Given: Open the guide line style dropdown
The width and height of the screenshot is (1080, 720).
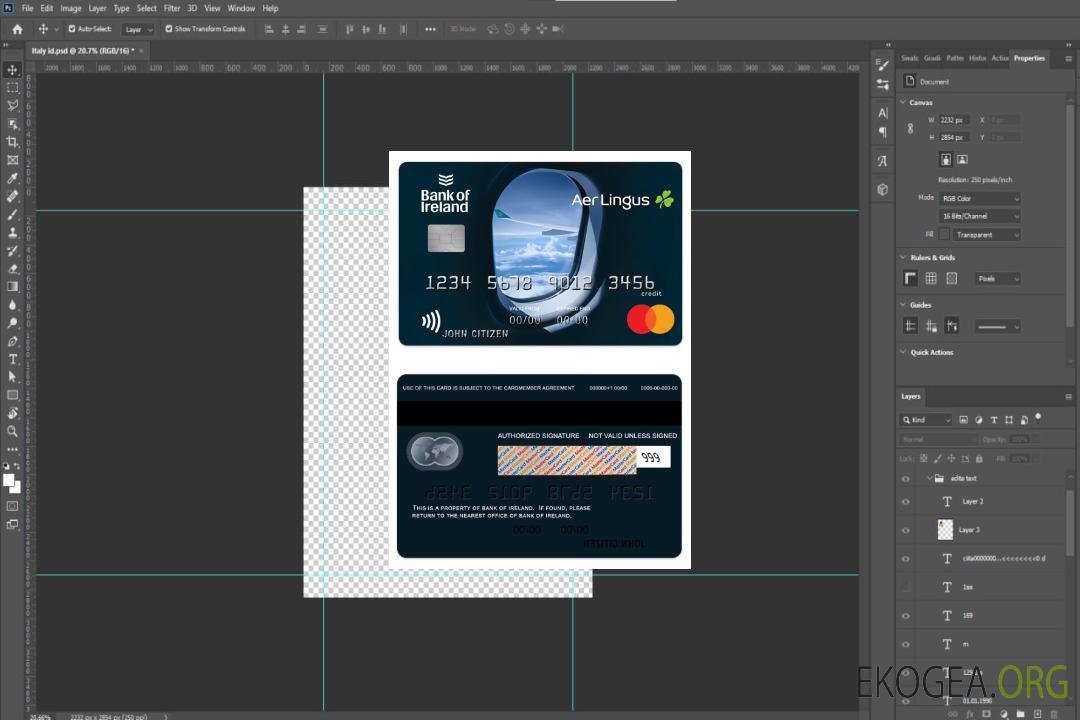Looking at the screenshot, I should [997, 327].
